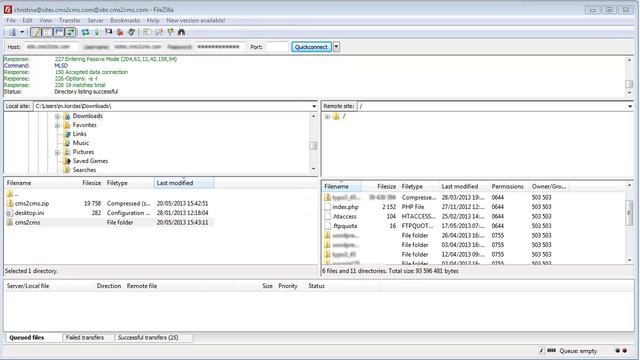Click the Priority queue column header
The width and height of the screenshot is (640, 360).
288,286
